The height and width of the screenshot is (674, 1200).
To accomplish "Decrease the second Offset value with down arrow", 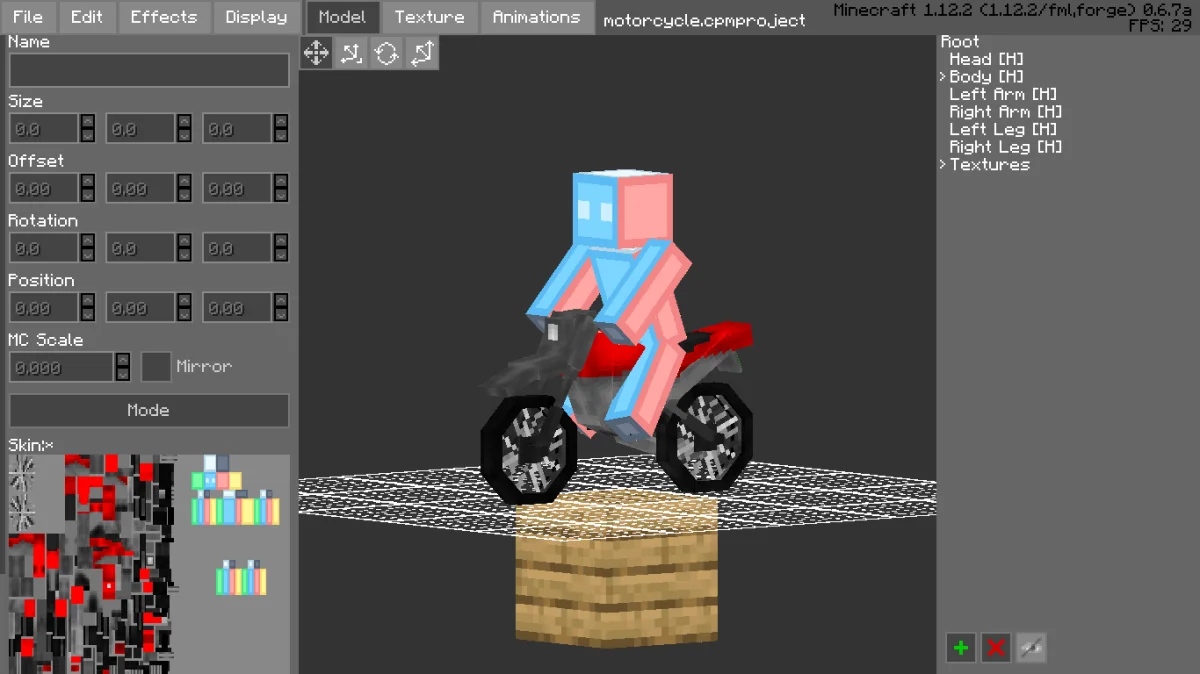I will point(184,195).
